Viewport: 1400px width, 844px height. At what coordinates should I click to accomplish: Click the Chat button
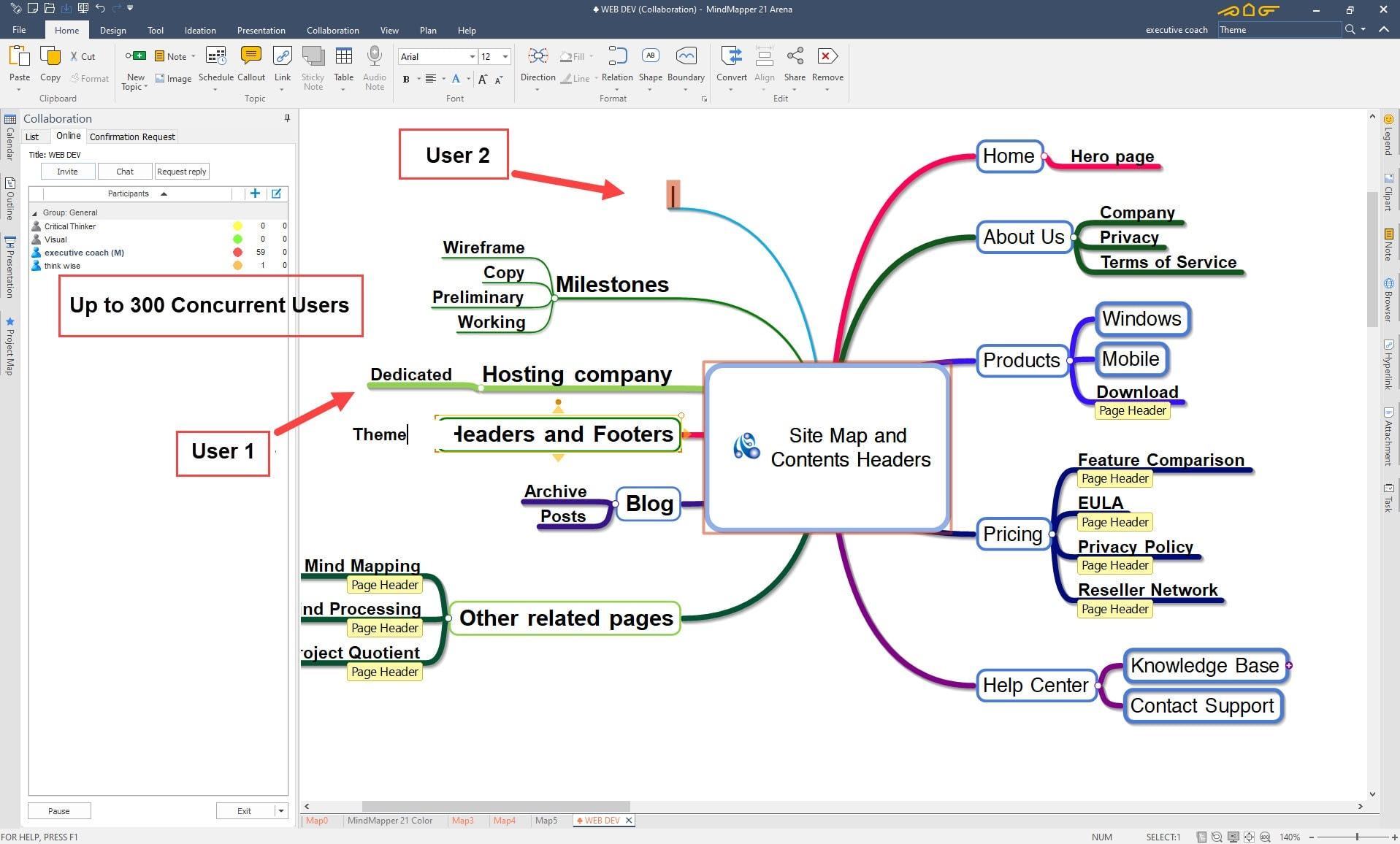125,172
